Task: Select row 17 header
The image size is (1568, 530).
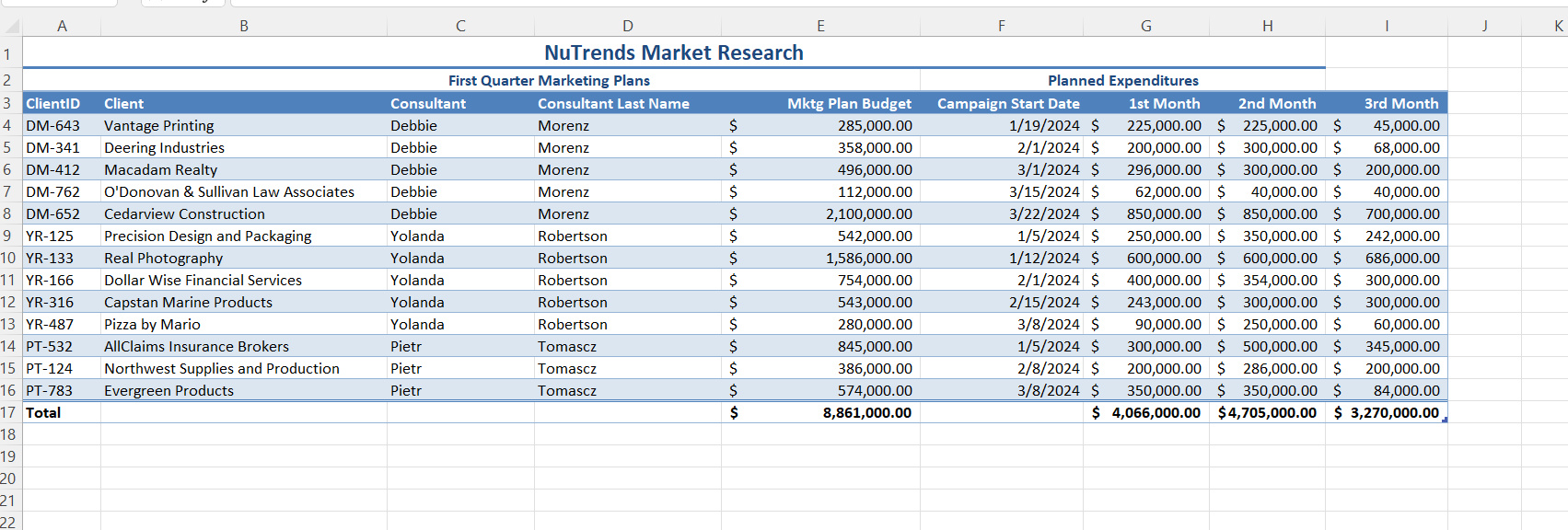Action: tap(9, 412)
